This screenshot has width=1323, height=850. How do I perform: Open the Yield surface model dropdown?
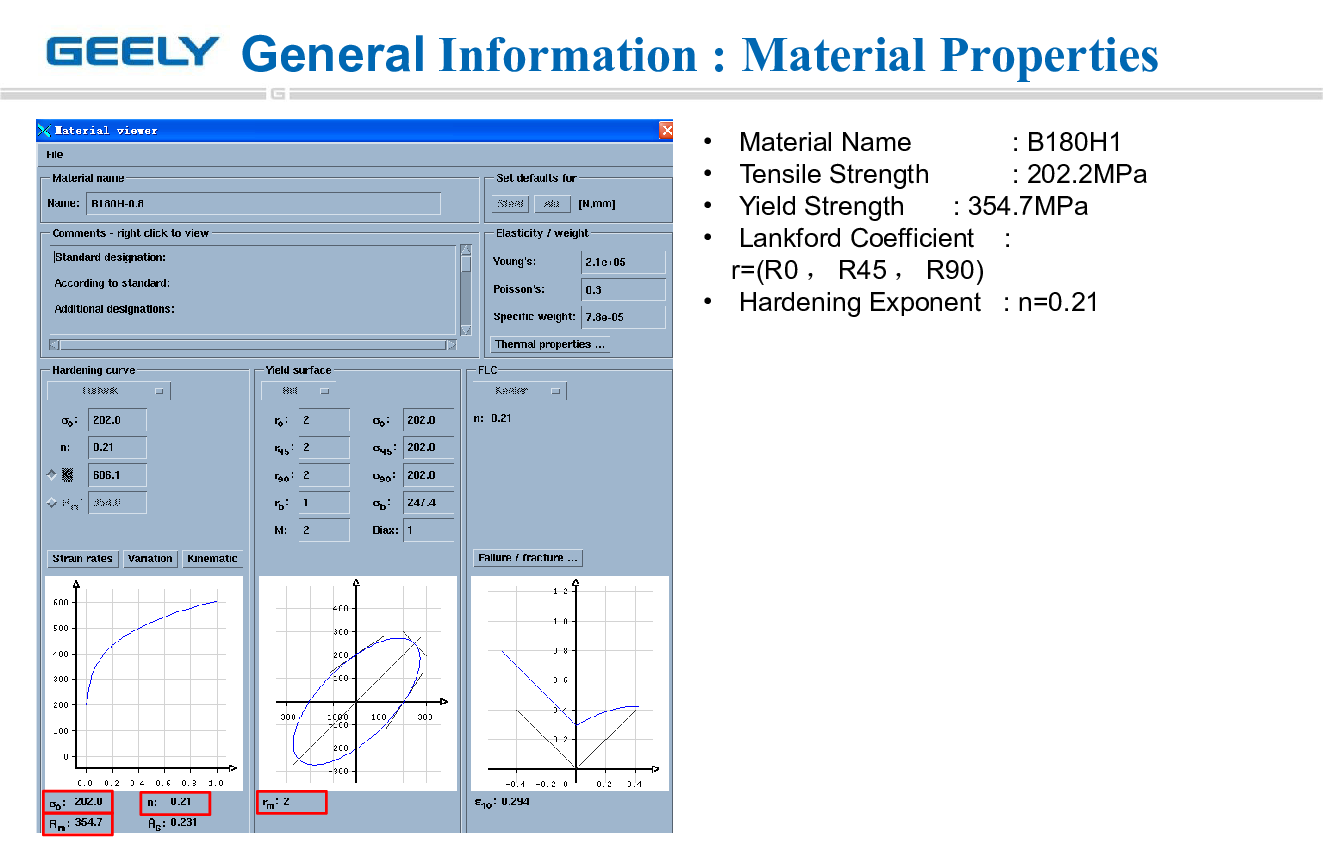tap(298, 391)
